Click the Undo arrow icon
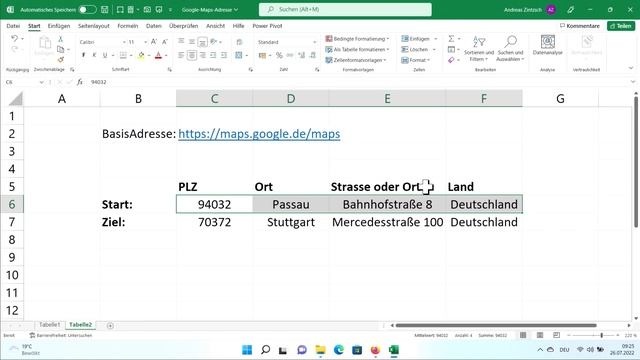The image size is (640, 360). tap(15, 38)
